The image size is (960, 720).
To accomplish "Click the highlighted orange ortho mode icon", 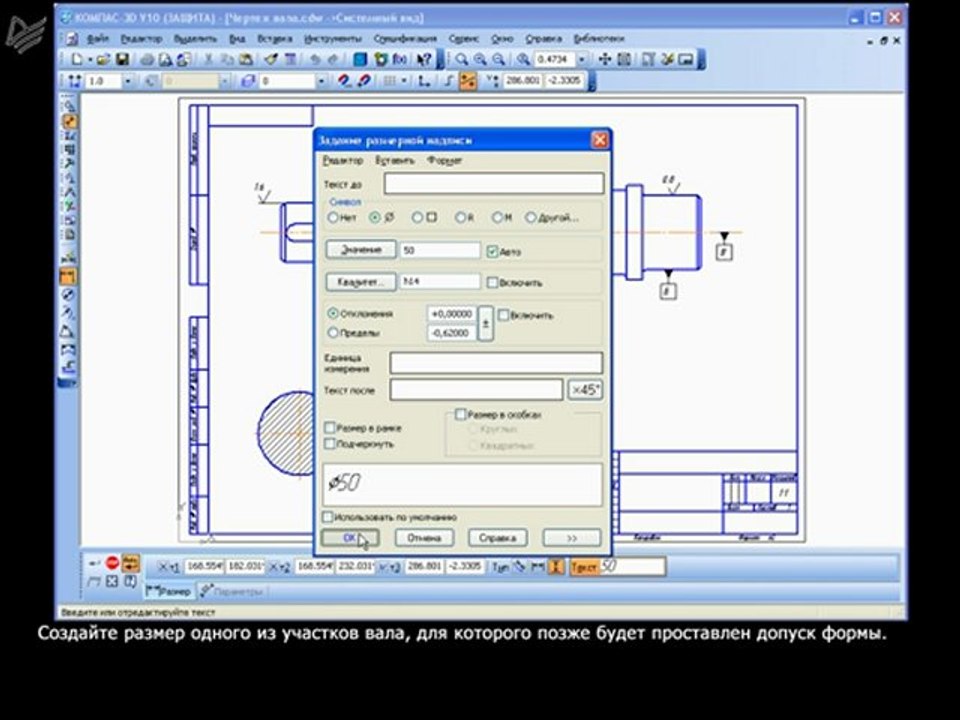I will tap(468, 81).
